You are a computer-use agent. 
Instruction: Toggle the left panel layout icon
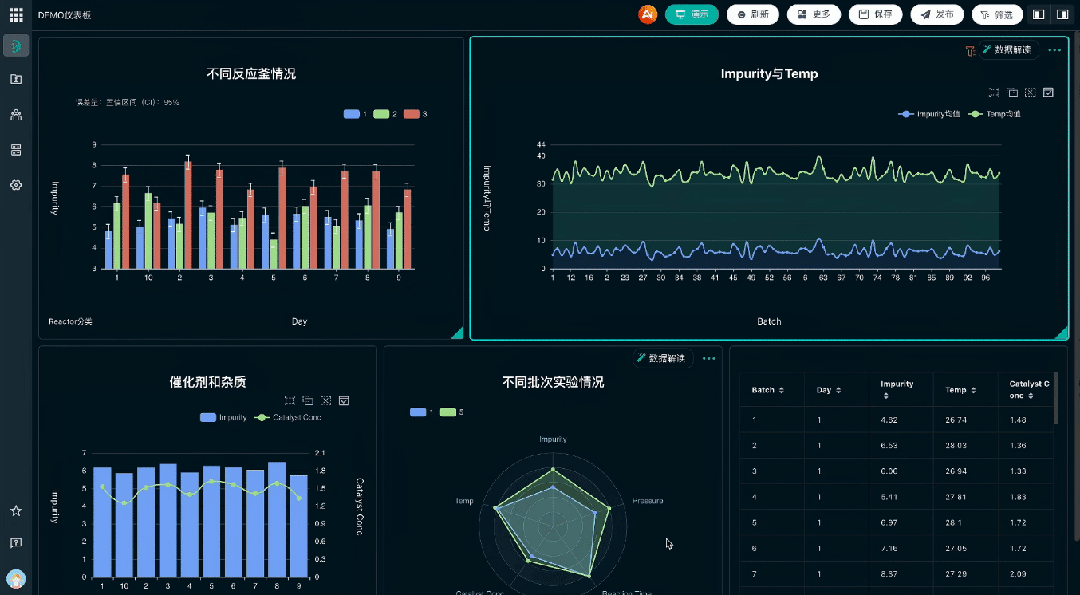(x=1039, y=14)
